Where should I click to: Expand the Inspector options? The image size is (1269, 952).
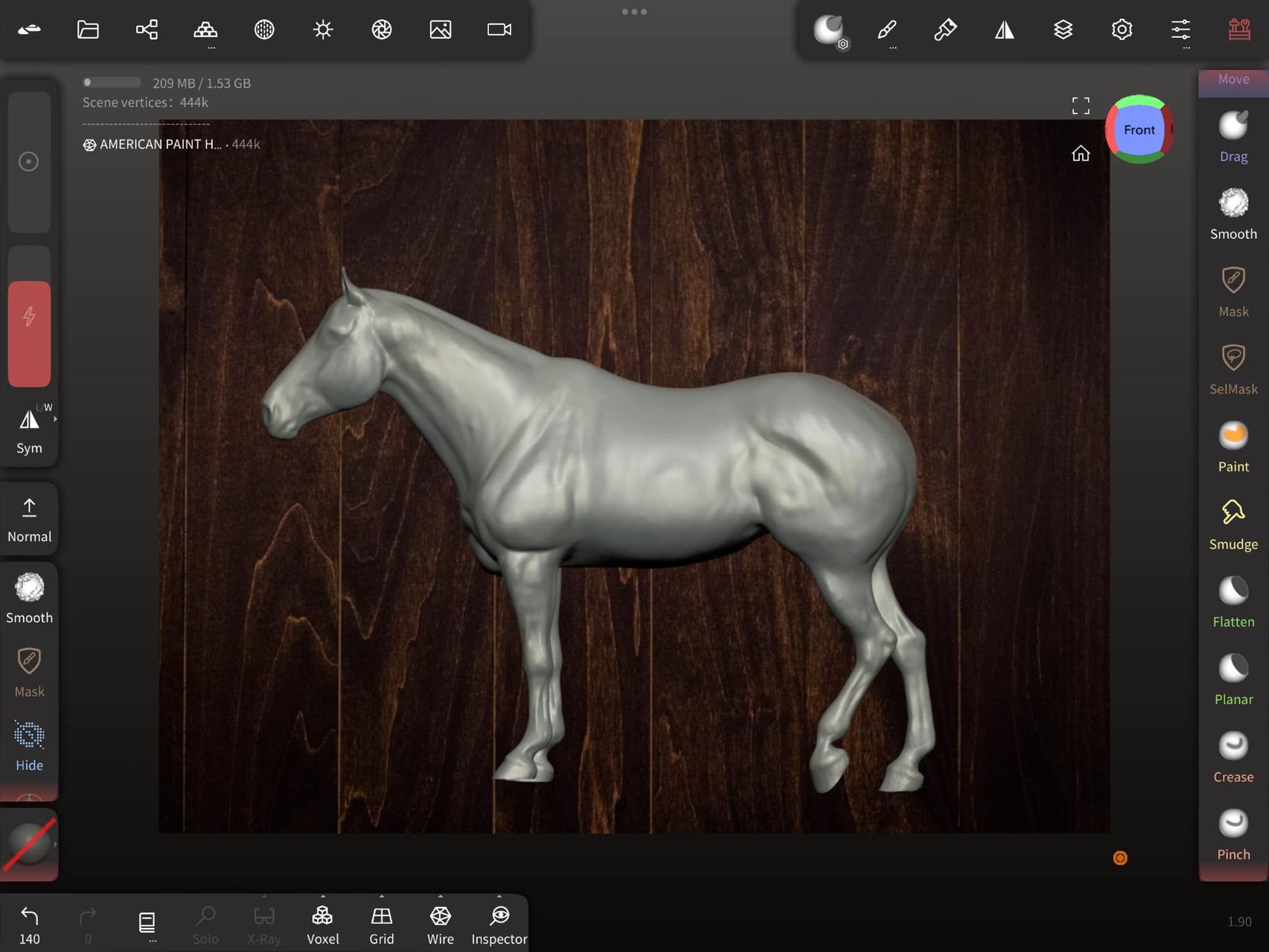point(499,897)
